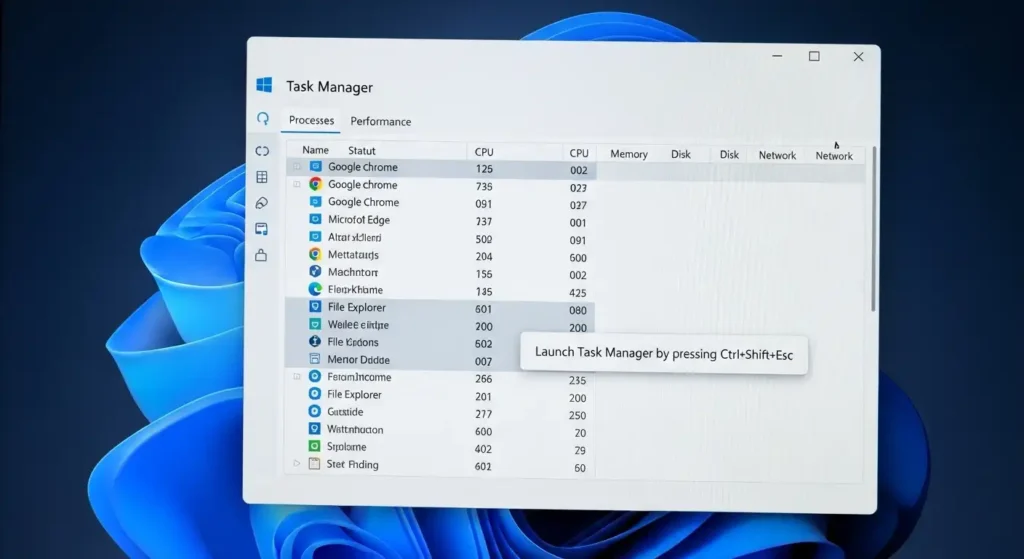This screenshot has width=1024, height=559.
Task: Click the loop-shaped sidebar icon
Action: coord(262,151)
